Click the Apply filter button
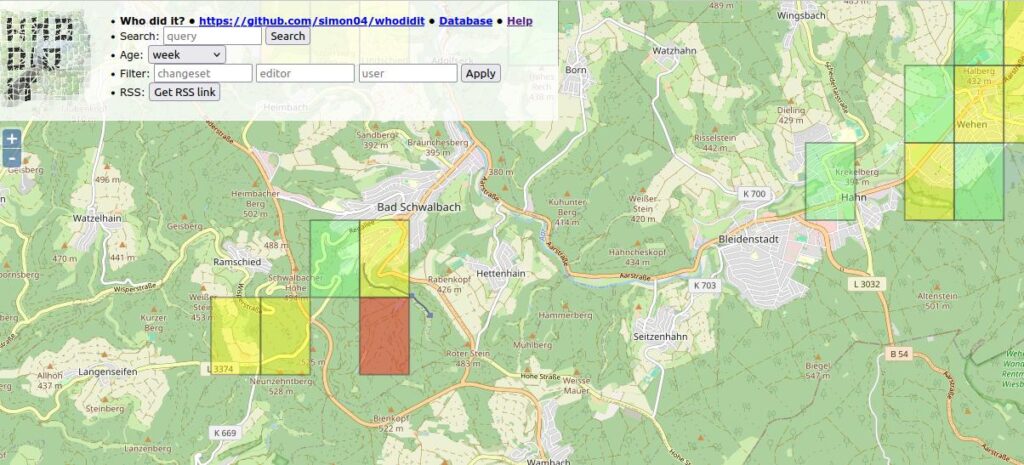Screen dimensions: 1024x465 481,73
